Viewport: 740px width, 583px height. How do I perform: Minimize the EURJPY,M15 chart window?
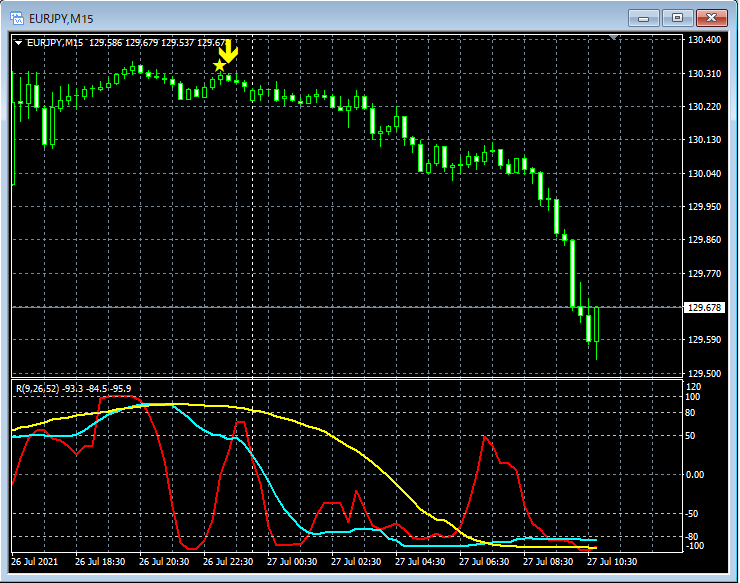pos(643,18)
